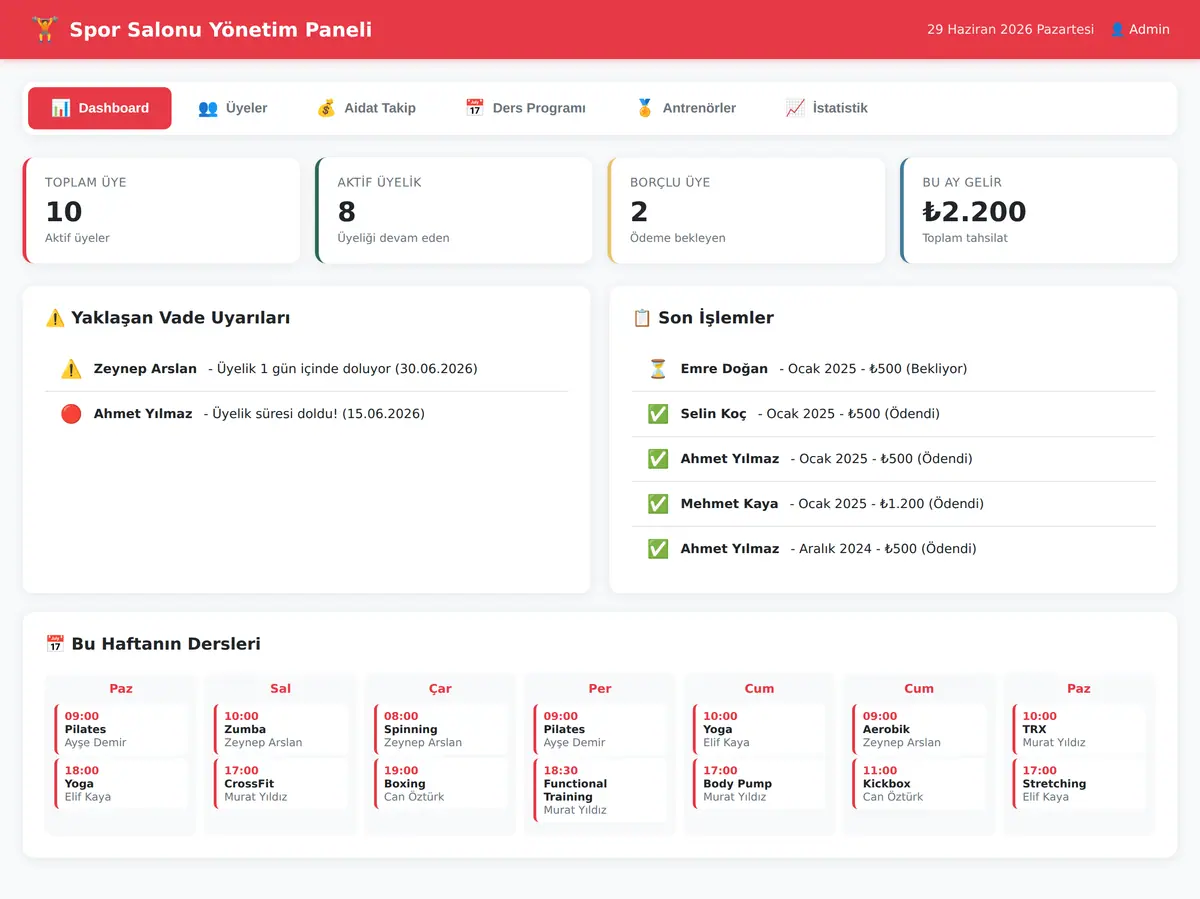The height and width of the screenshot is (899, 1200).
Task: Click the 18:00 Yoga class with Elif Kaya
Action: (121, 783)
